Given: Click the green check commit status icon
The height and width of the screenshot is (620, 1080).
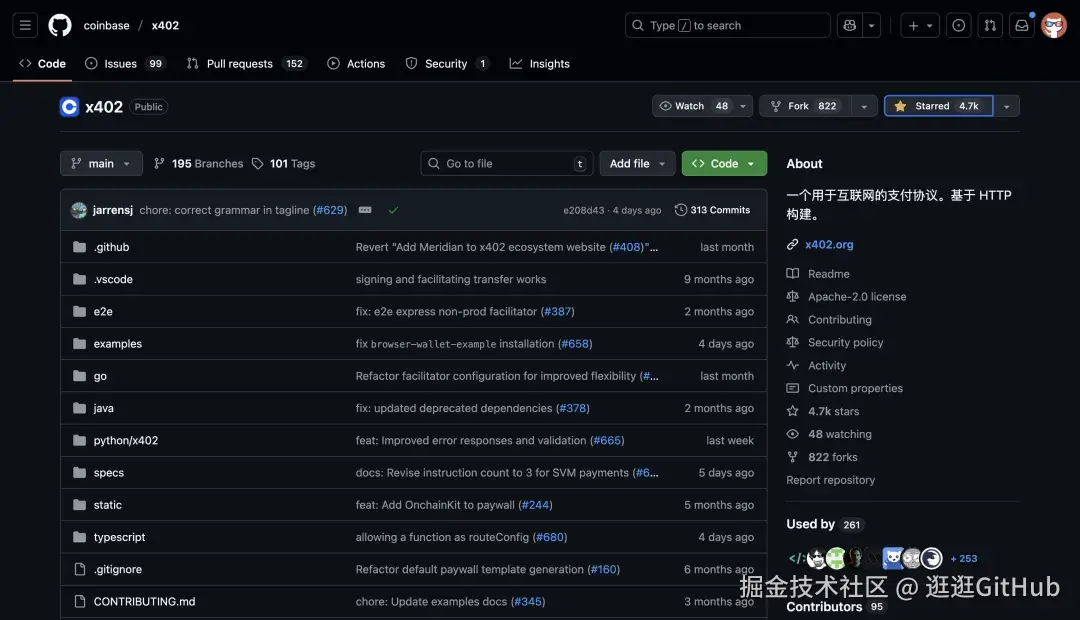Looking at the screenshot, I should [393, 210].
